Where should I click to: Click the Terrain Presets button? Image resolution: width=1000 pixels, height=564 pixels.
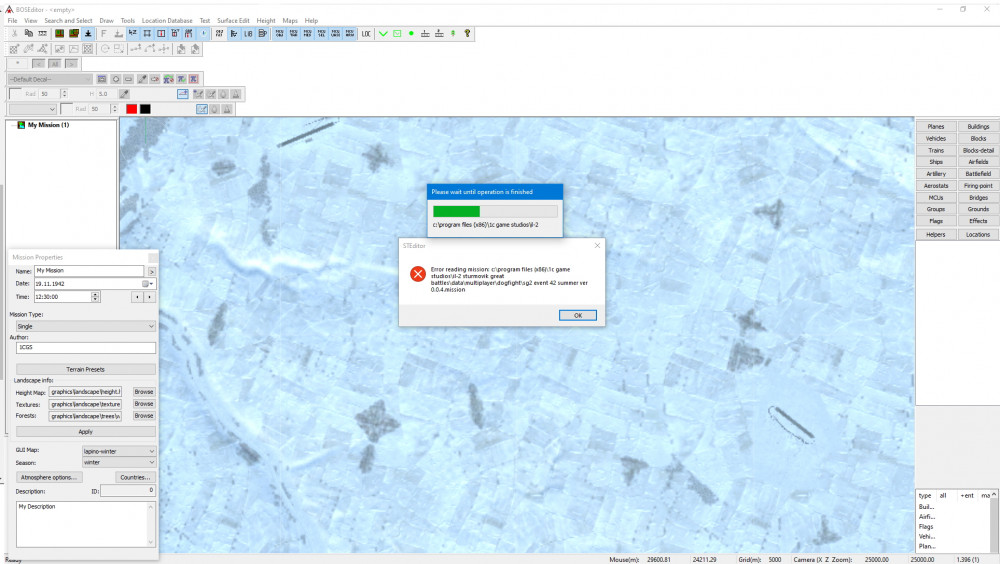click(85, 369)
